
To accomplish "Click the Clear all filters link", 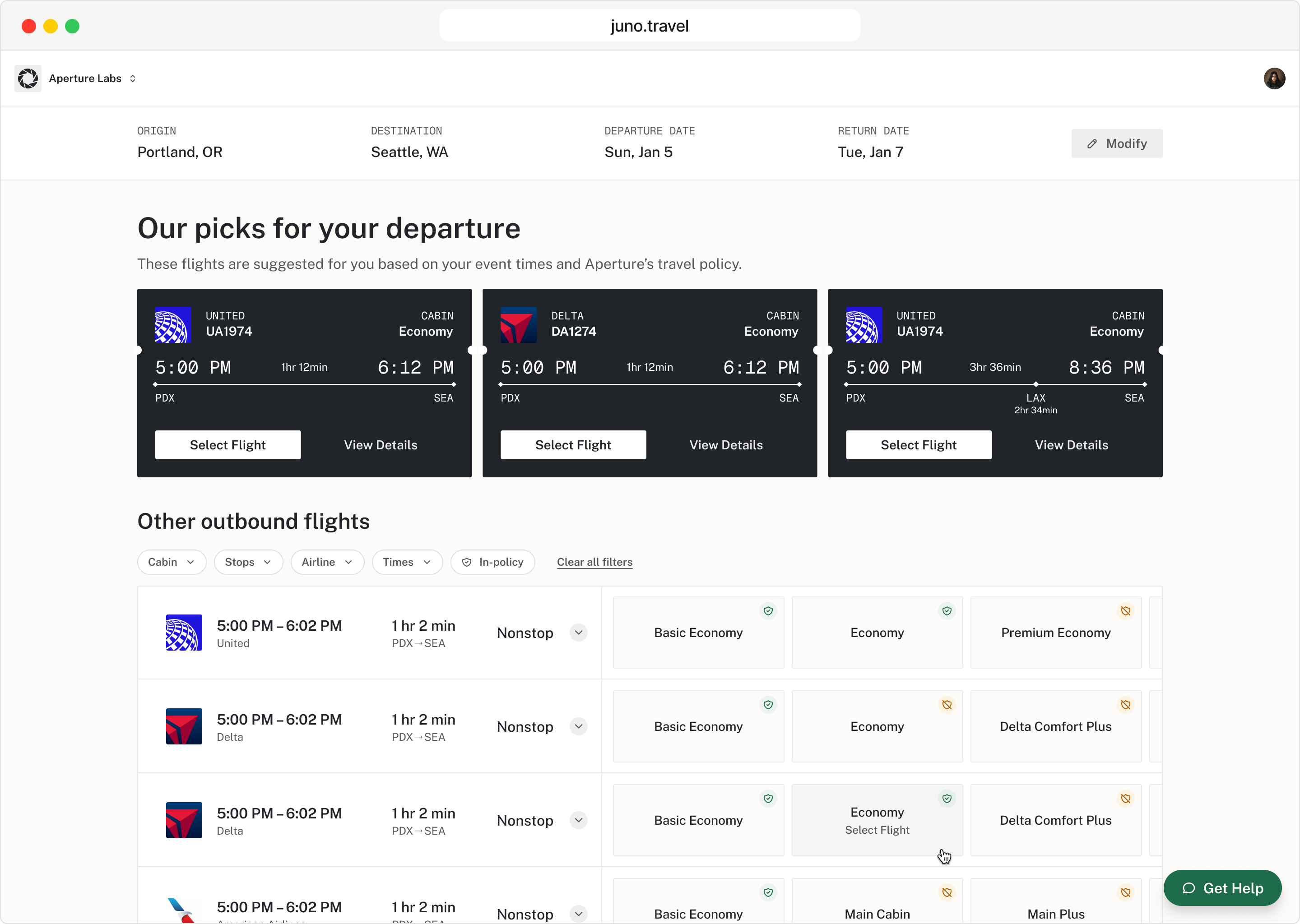I will point(594,562).
